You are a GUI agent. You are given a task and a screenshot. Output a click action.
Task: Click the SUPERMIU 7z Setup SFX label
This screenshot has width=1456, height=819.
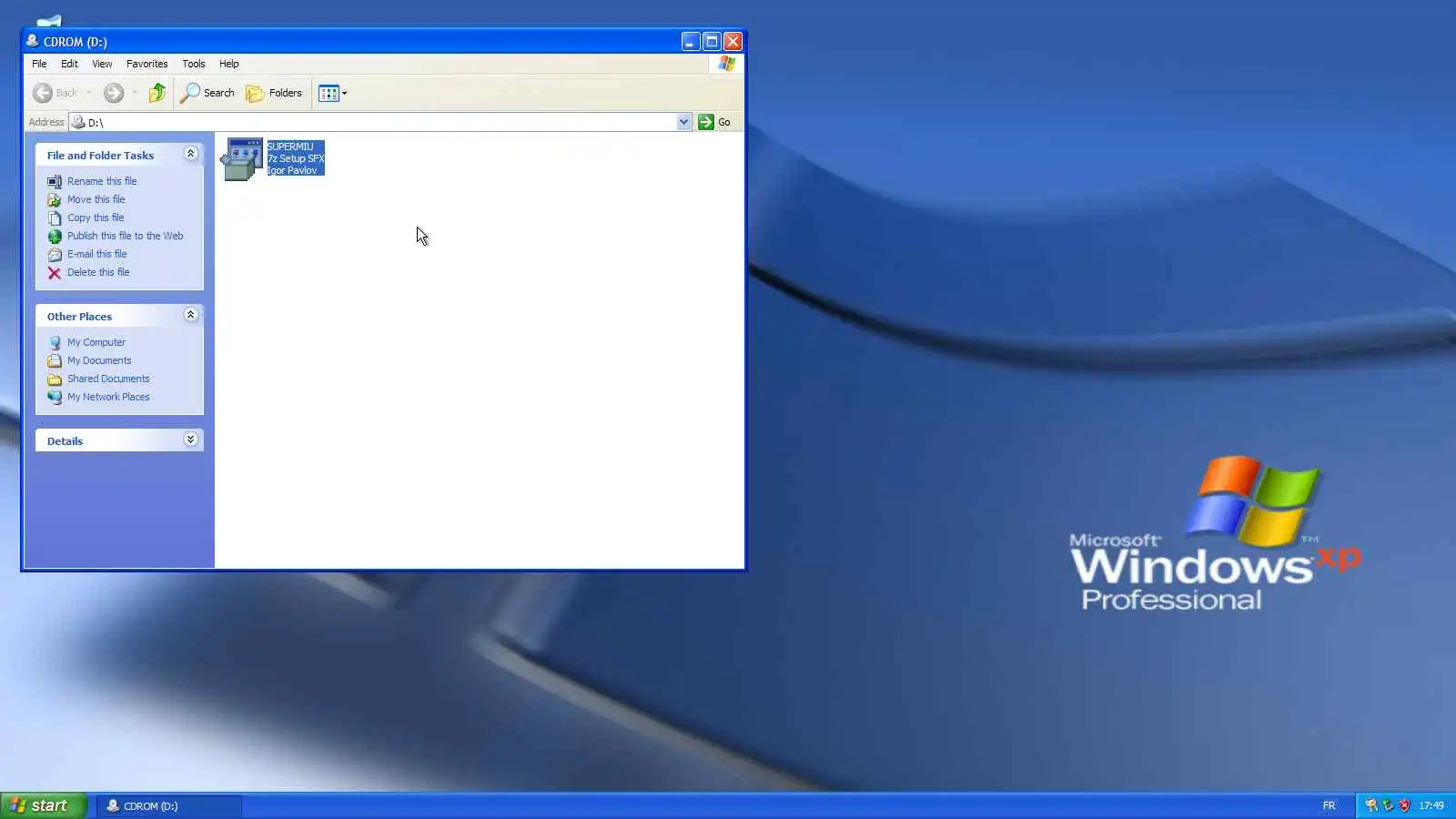click(x=296, y=158)
